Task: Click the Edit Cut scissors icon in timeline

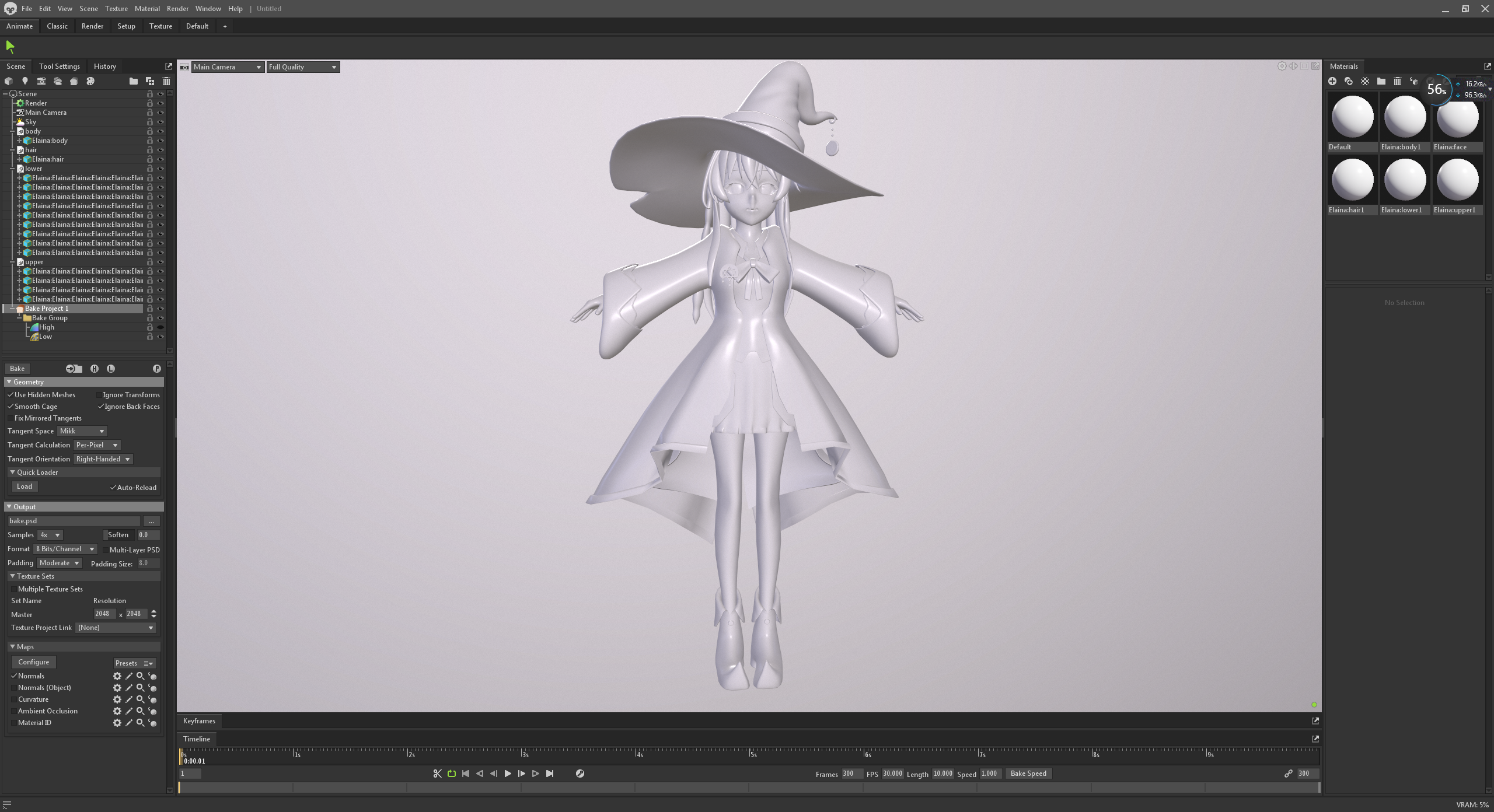Action: coord(437,773)
